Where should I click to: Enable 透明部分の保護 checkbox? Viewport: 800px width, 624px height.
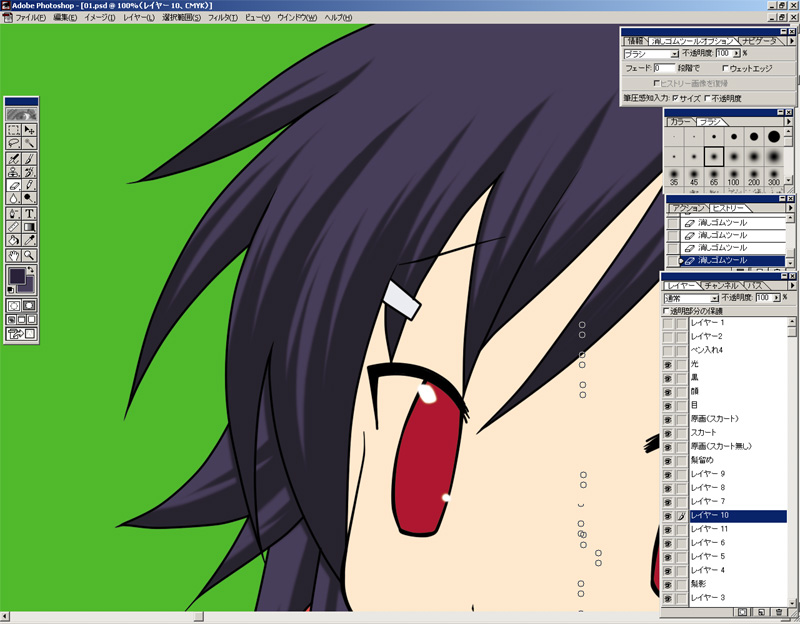tap(666, 311)
